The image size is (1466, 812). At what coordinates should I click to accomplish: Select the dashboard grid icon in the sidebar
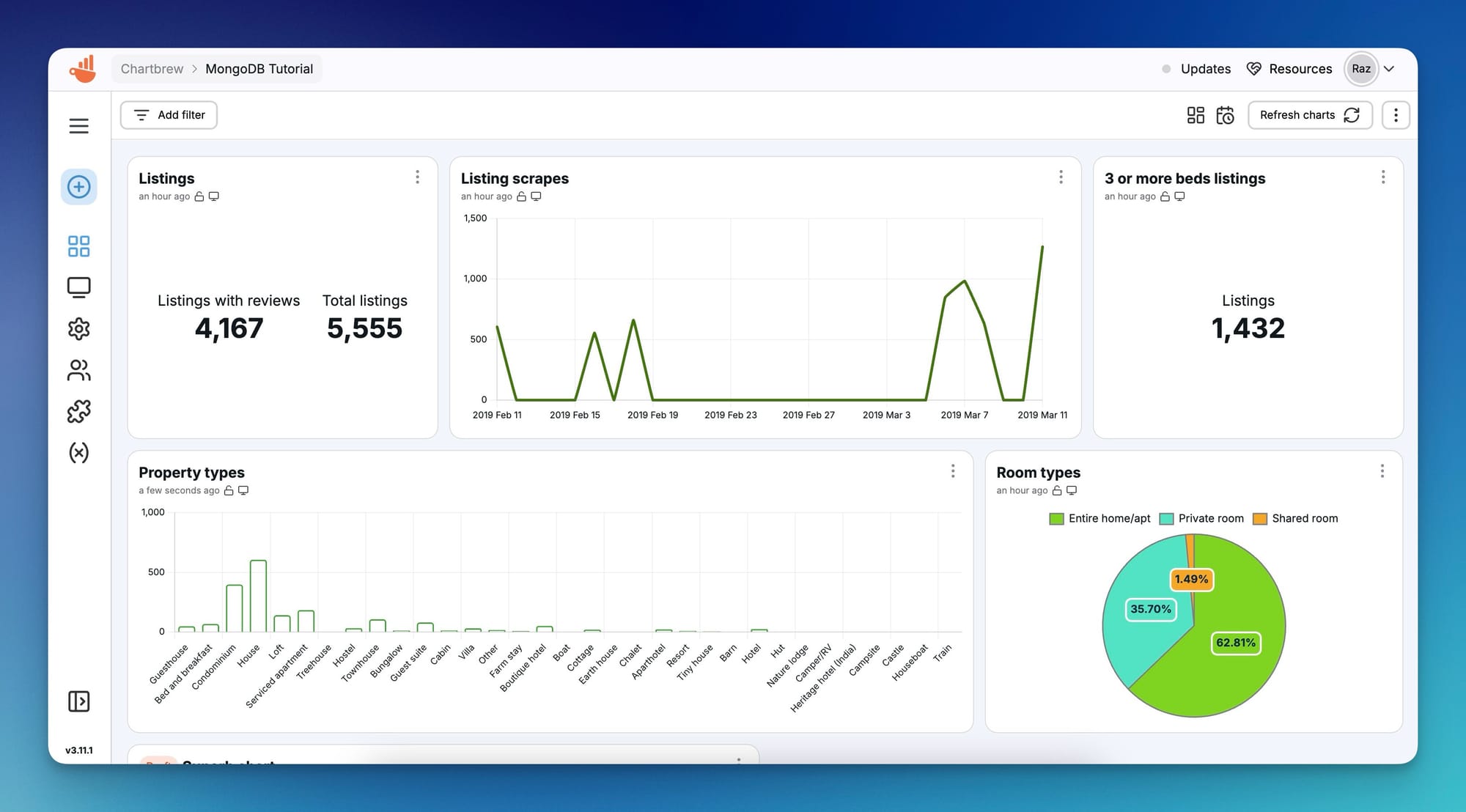pos(78,246)
